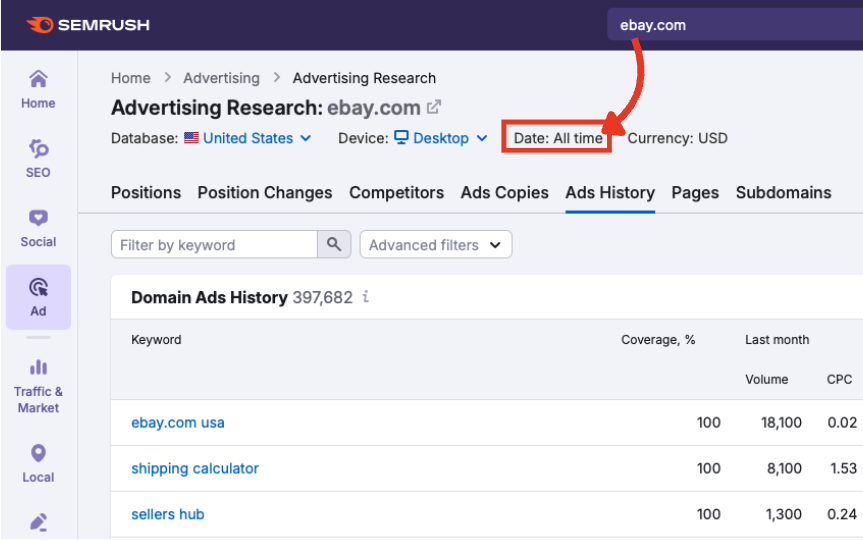This screenshot has width=863, height=541.
Task: Click the Semrush logo icon
Action: point(40,25)
